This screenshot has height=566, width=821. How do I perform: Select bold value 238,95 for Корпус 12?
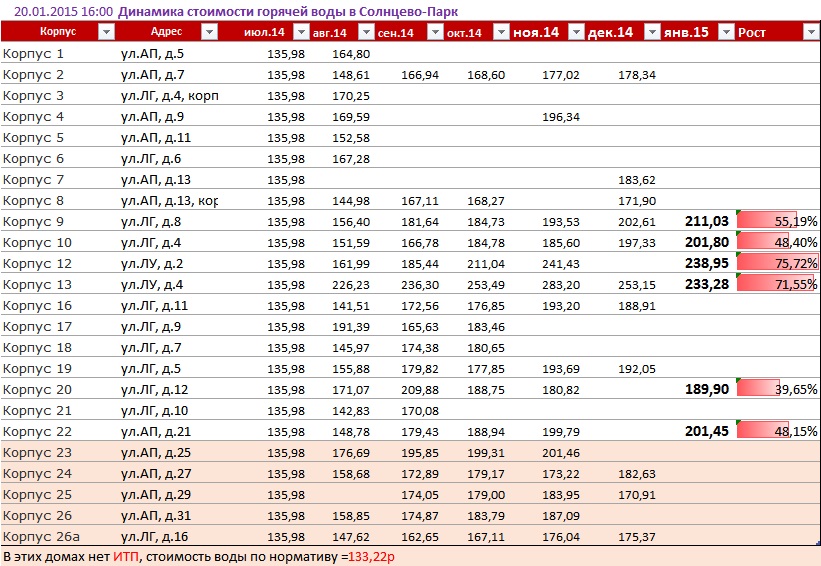pyautogui.click(x=707, y=263)
